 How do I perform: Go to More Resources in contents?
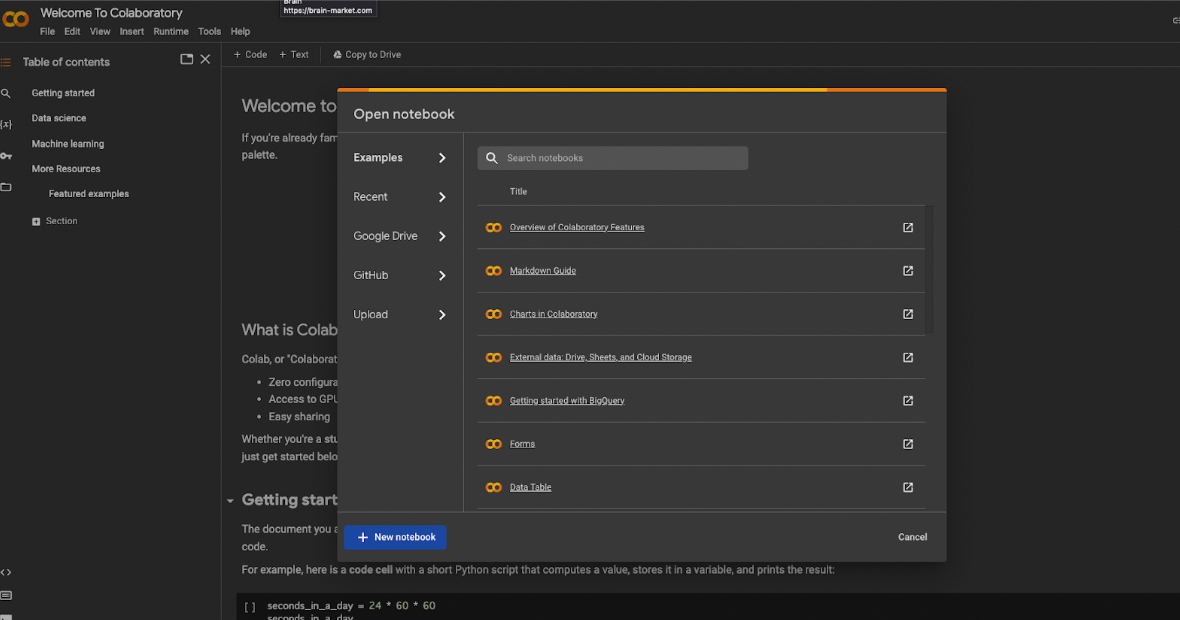click(65, 169)
